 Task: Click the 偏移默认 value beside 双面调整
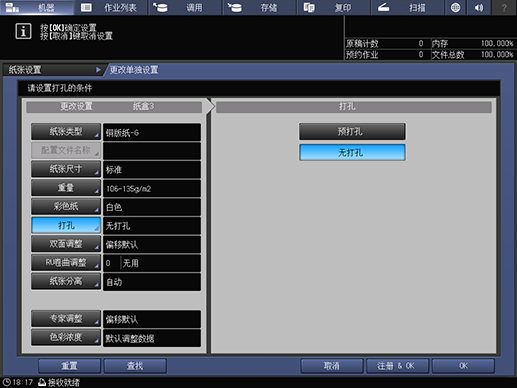(152, 244)
